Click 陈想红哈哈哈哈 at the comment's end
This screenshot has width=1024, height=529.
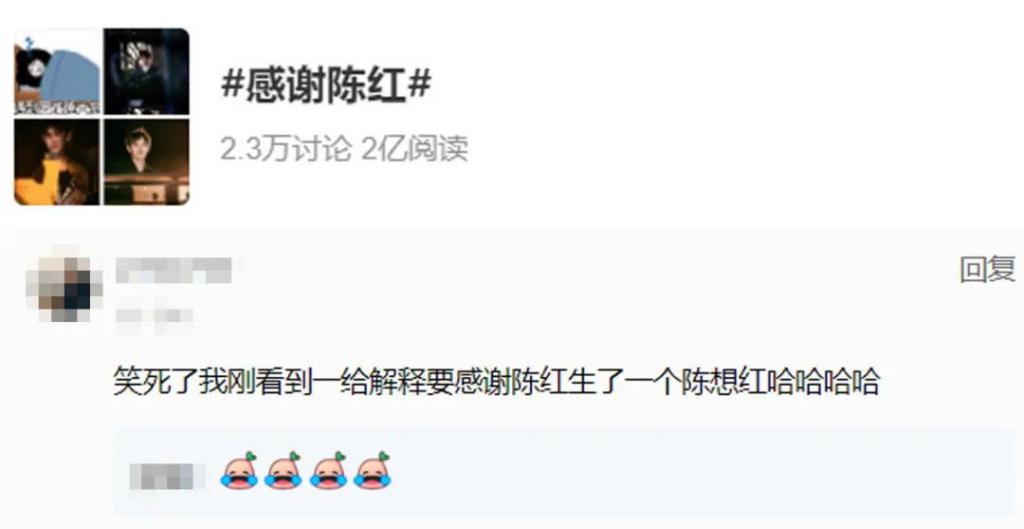pyautogui.click(x=780, y=383)
